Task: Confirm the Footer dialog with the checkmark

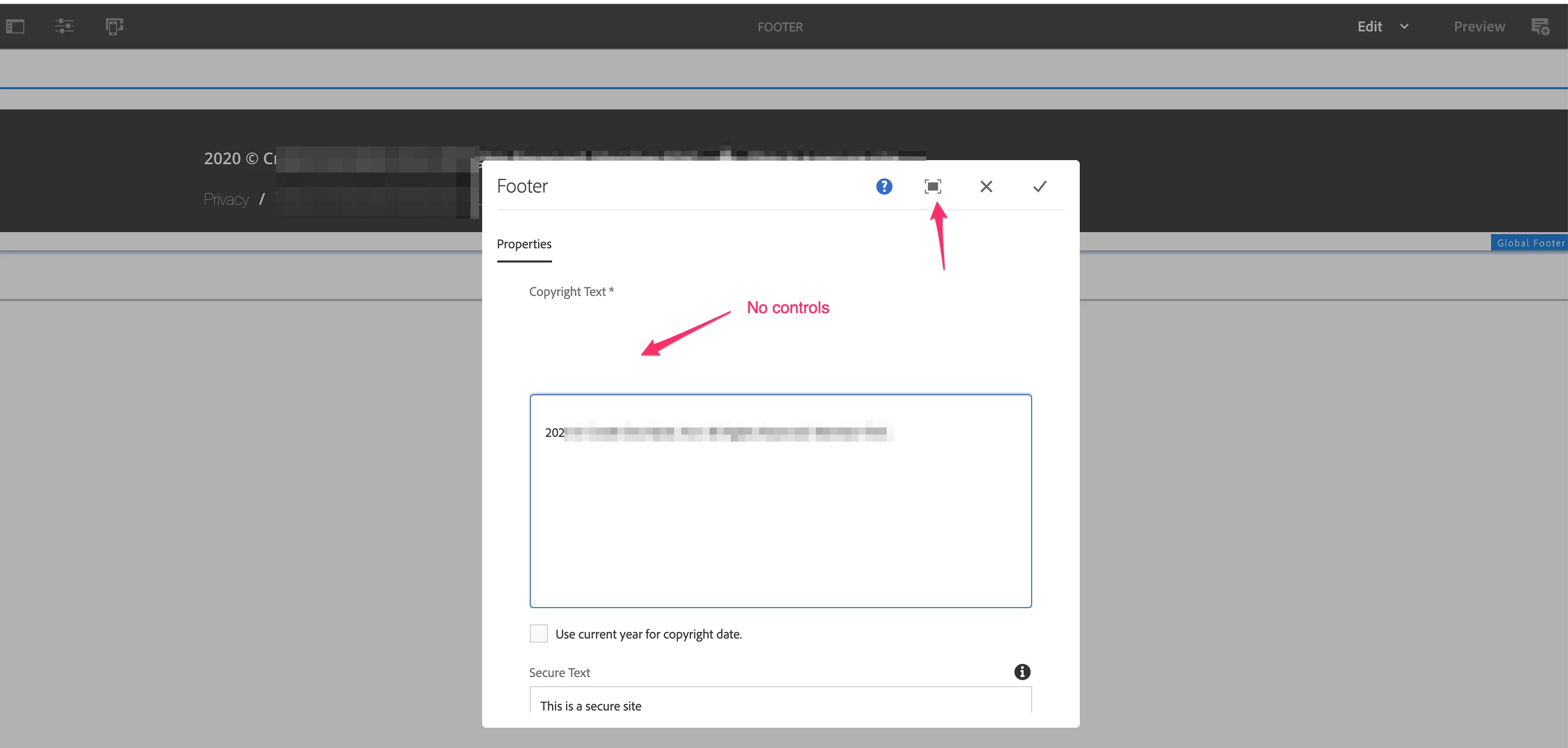Action: coord(1040,186)
